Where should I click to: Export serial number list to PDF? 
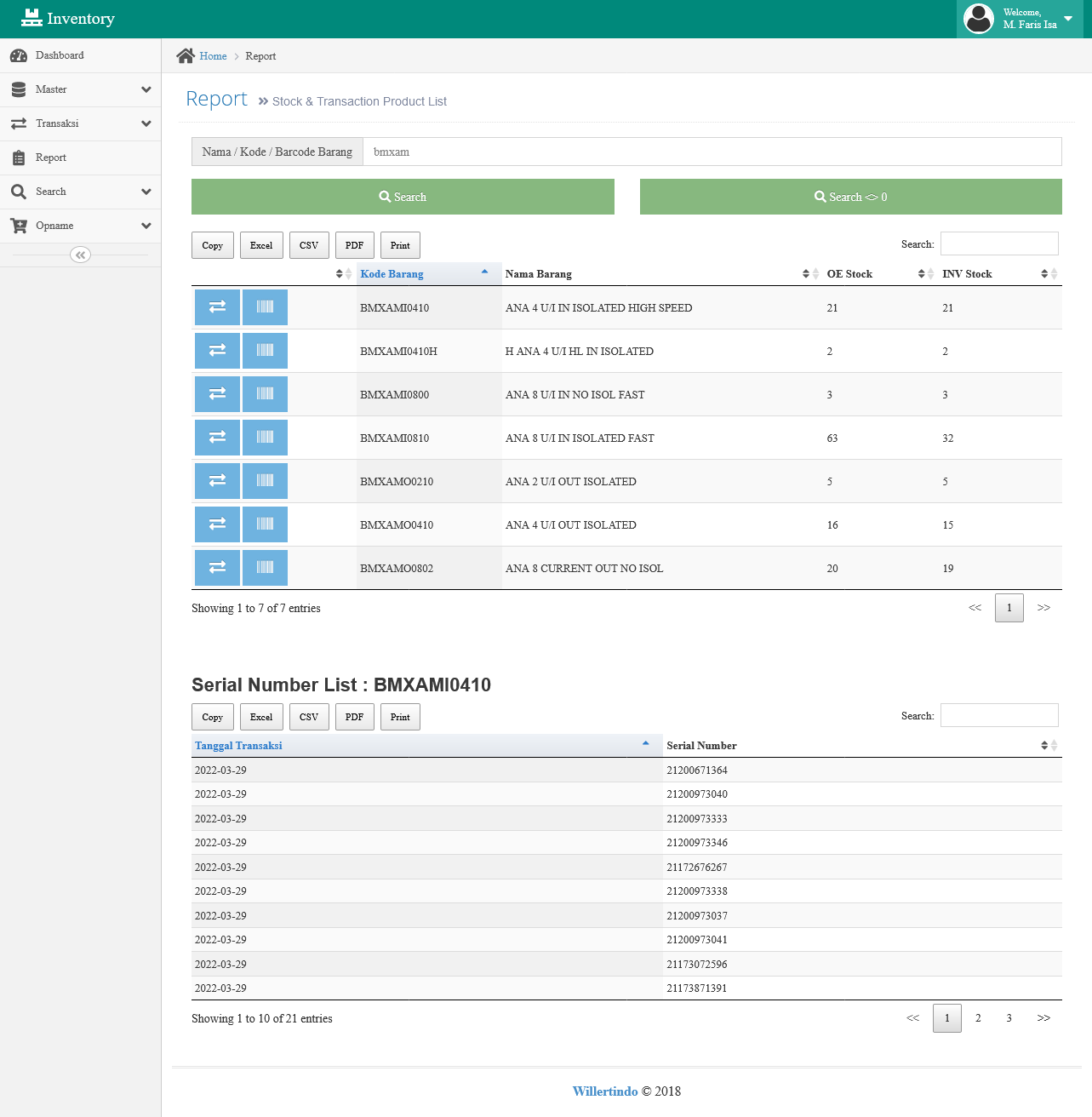pos(355,717)
